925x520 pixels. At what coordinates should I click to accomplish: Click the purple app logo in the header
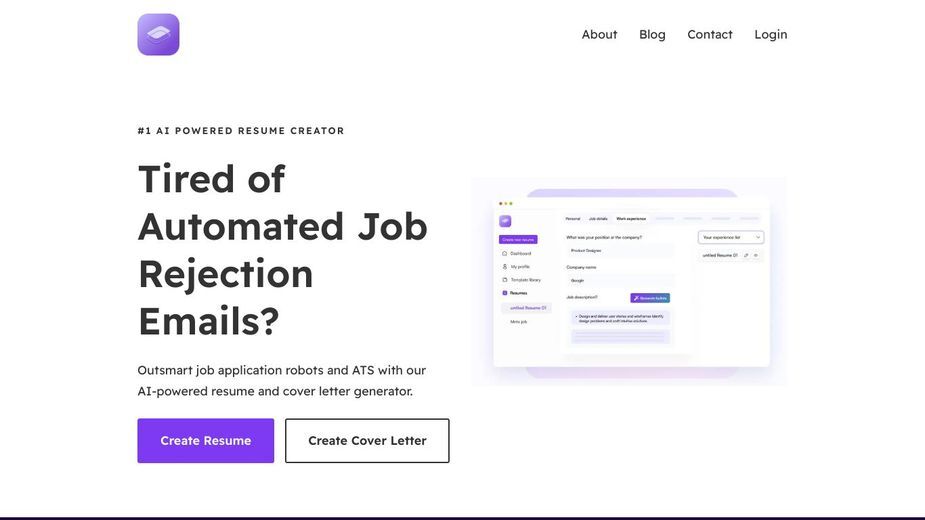[x=158, y=34]
